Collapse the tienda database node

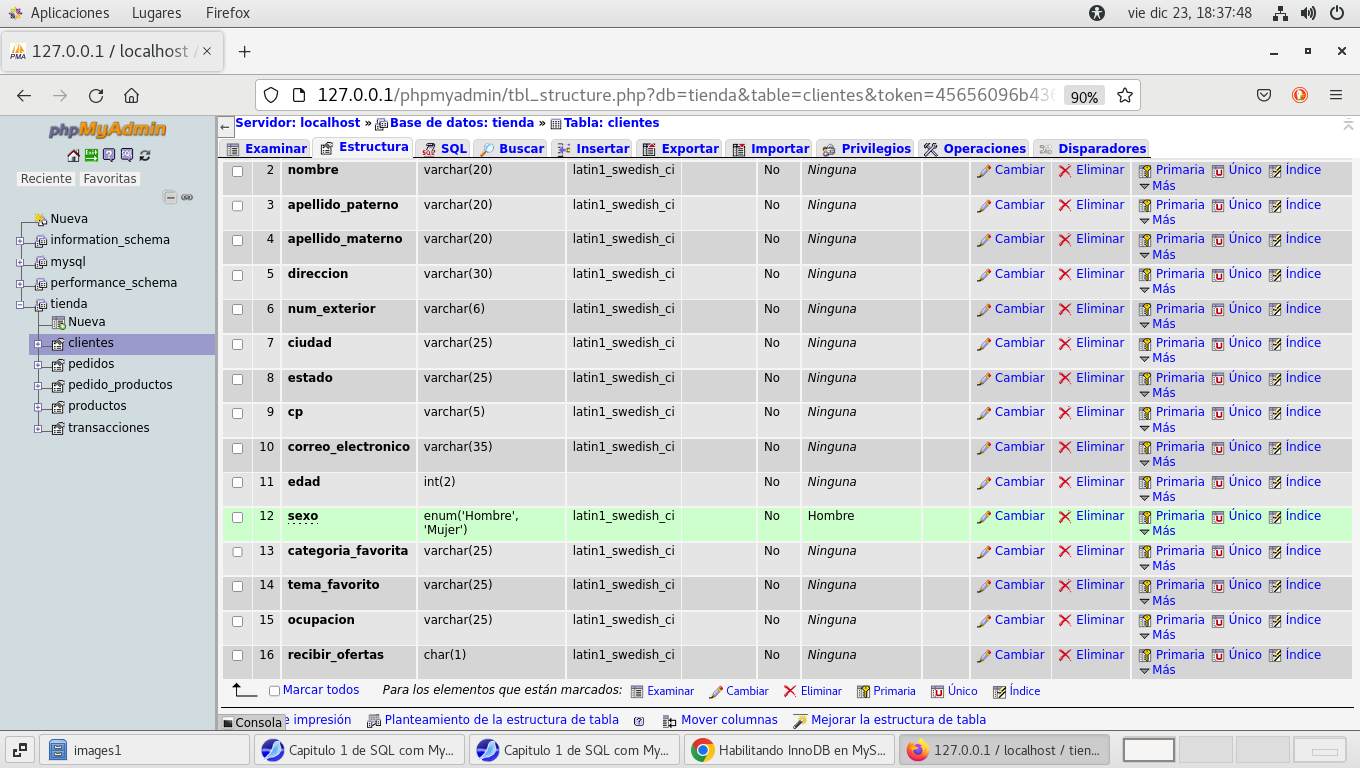coord(20,304)
